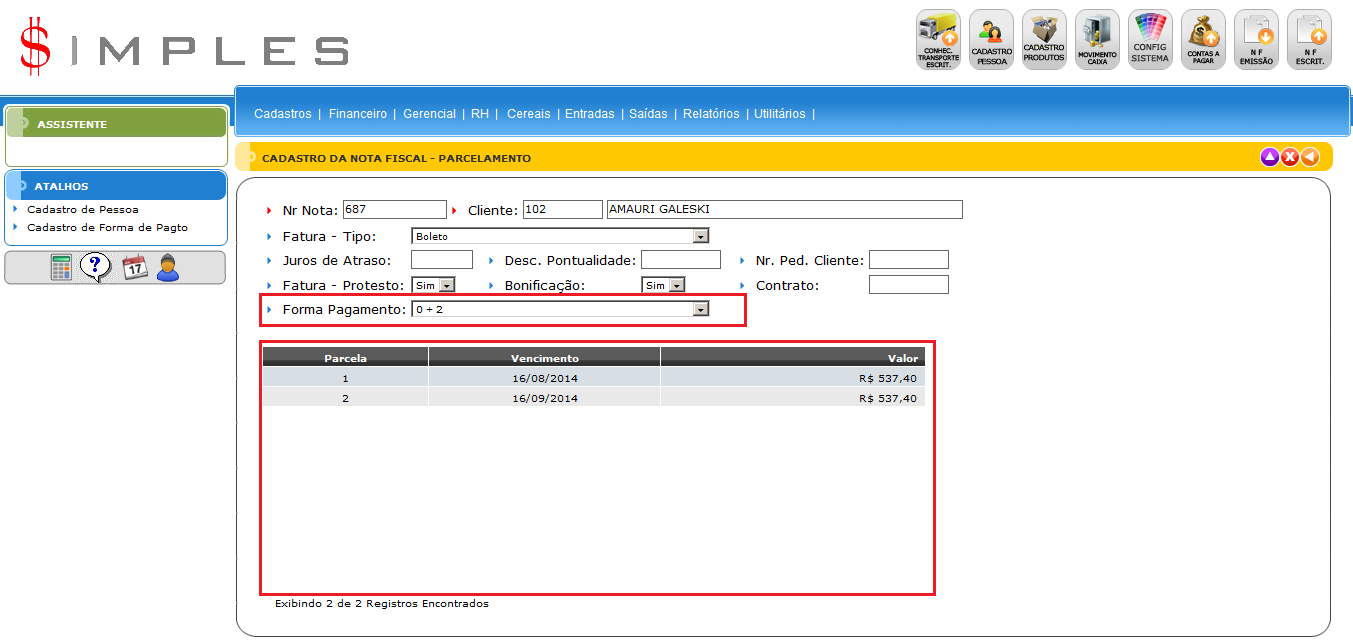
Task: Click the orange back arrow icon
Action: [1309, 157]
